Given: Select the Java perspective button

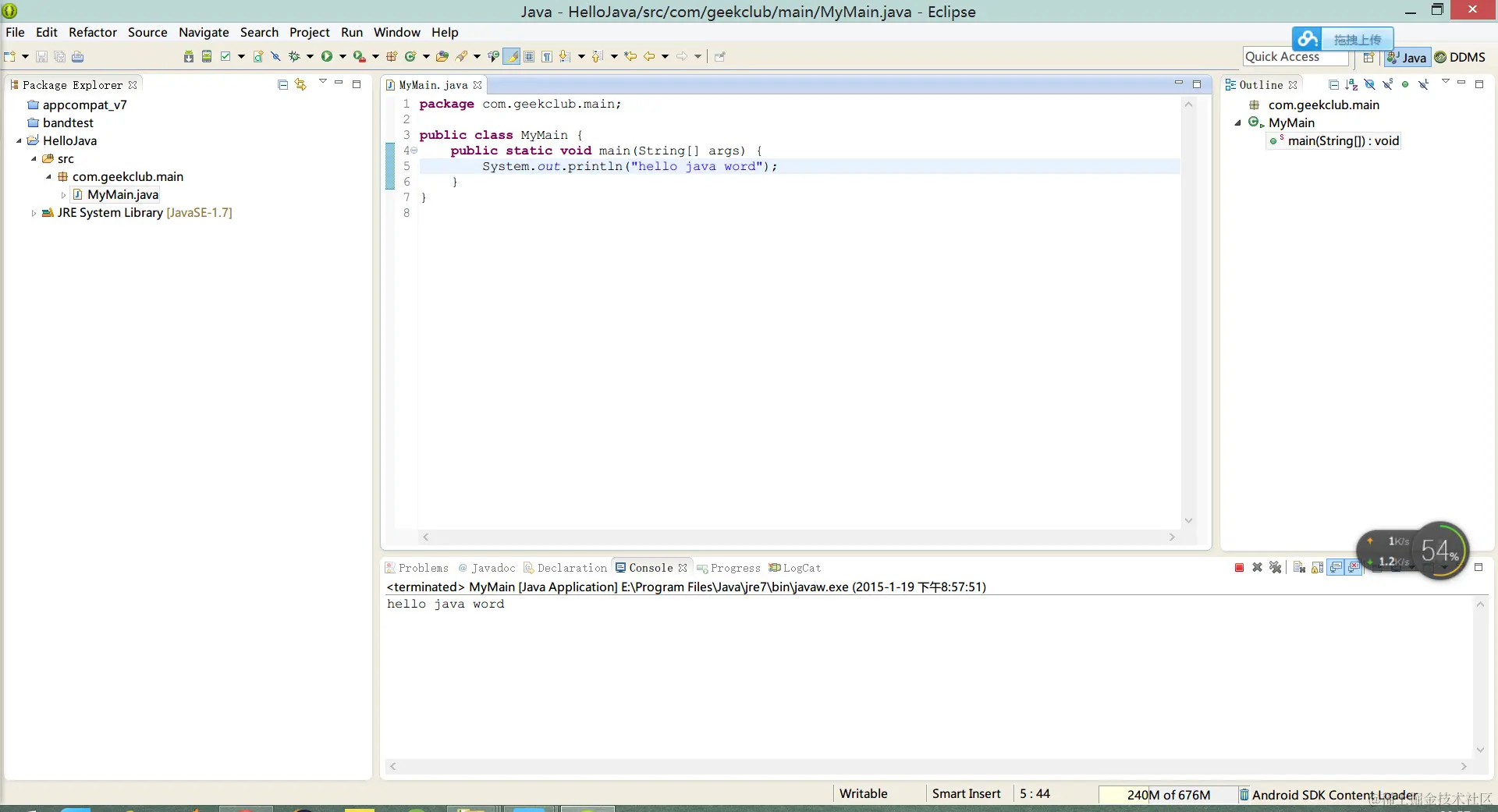Looking at the screenshot, I should point(1407,57).
